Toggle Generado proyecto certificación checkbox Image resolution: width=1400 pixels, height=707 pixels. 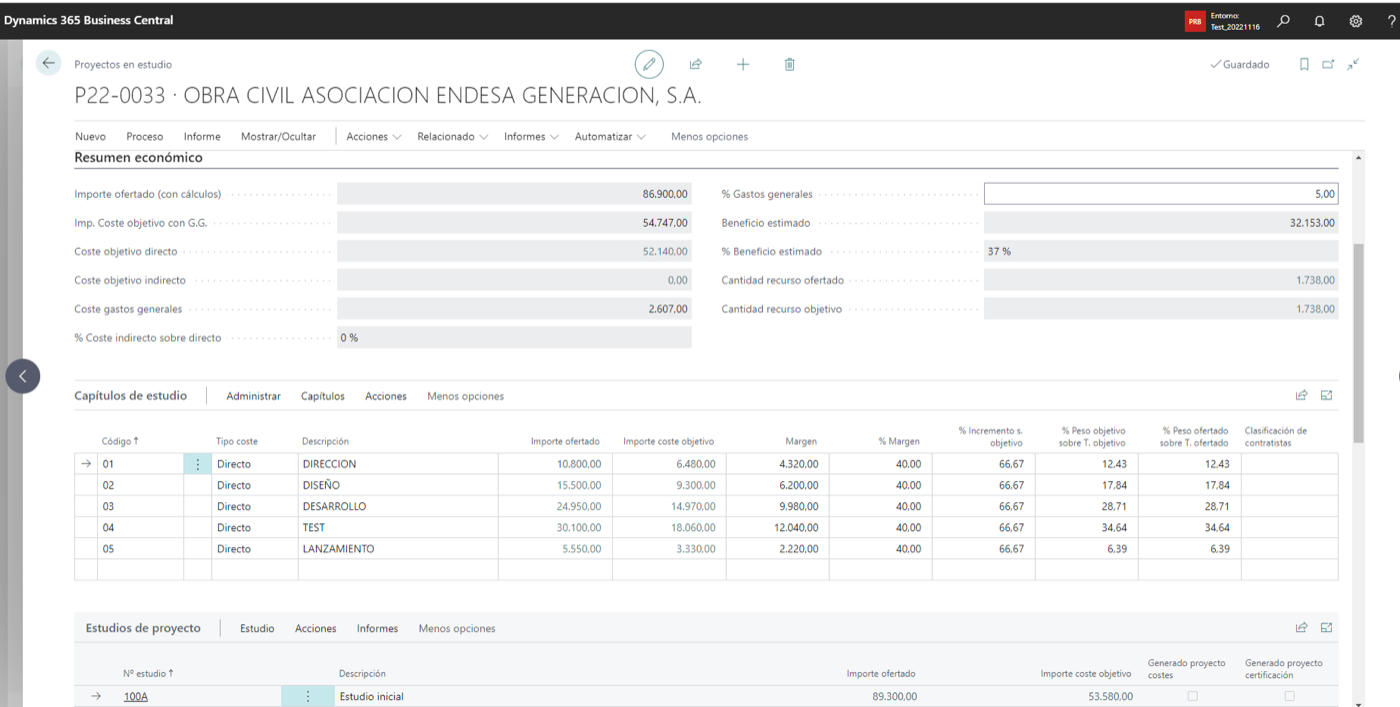1289,696
